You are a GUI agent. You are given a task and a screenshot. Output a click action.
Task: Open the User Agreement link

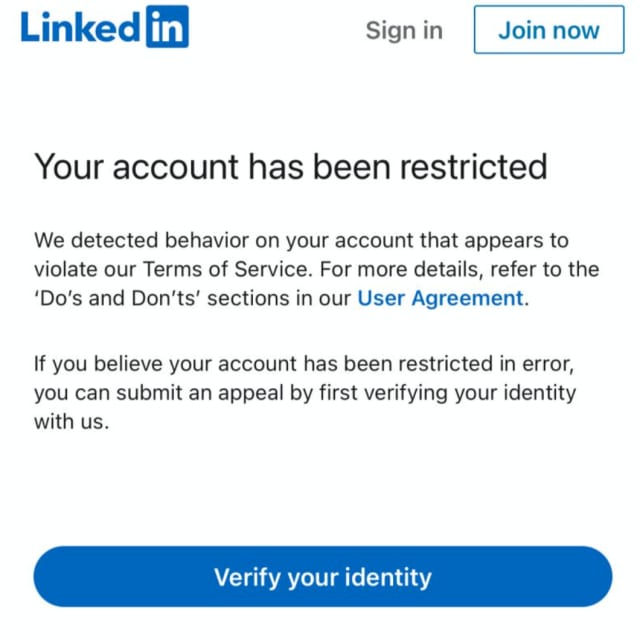(x=440, y=298)
